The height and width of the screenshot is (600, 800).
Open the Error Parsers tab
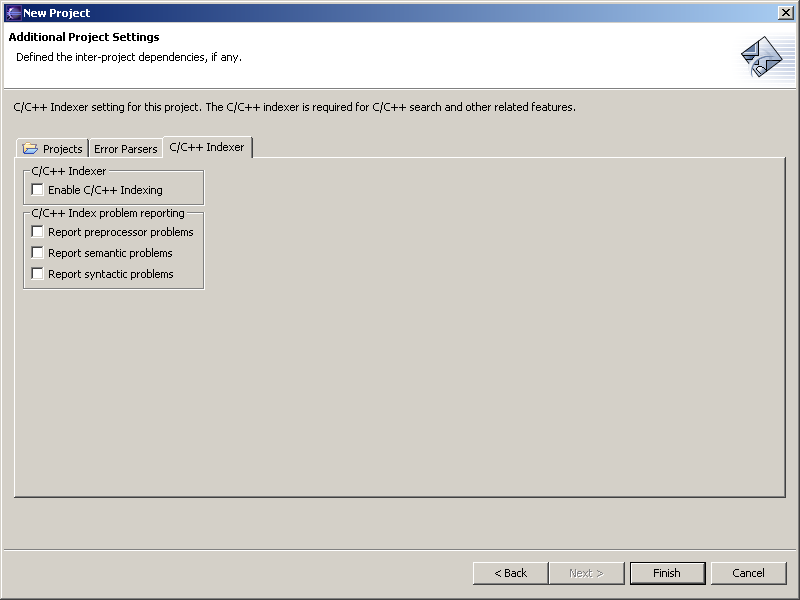point(126,149)
